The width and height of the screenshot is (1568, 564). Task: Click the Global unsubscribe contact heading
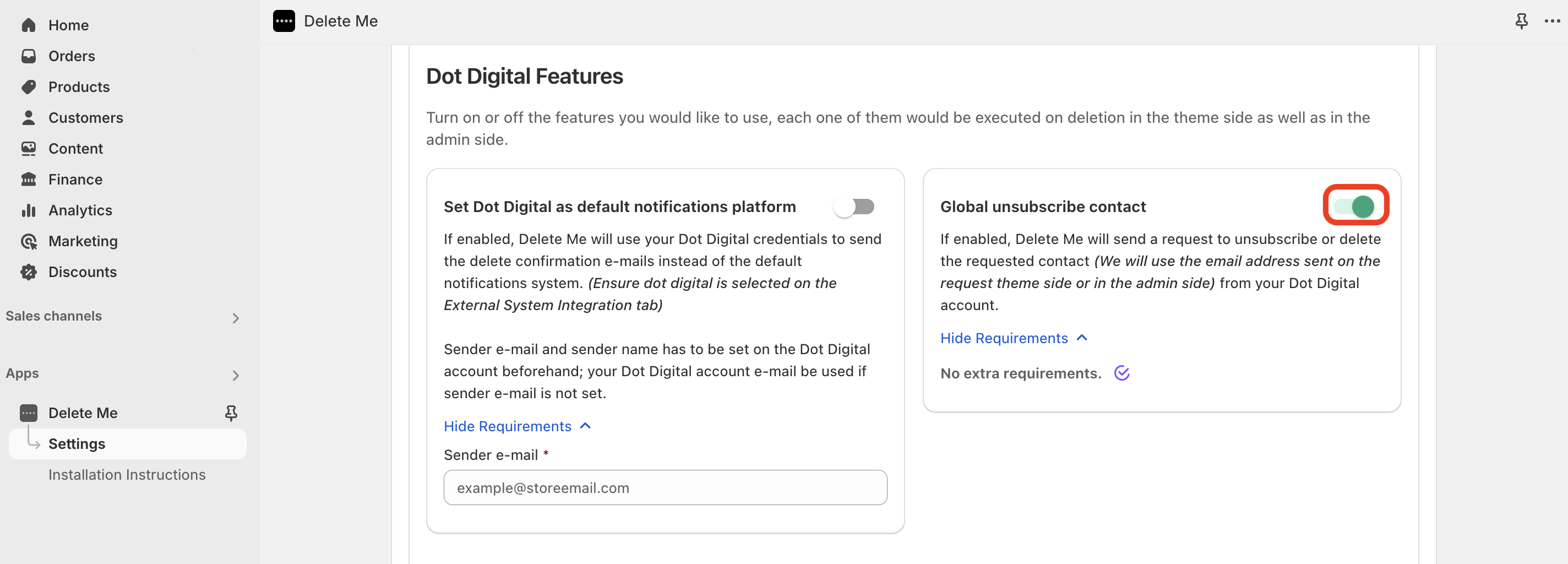coord(1043,207)
